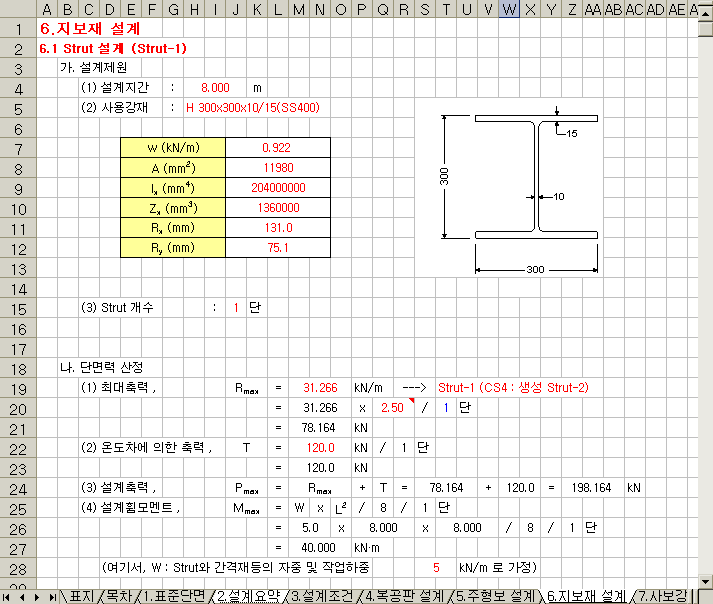Click next sheet navigation arrow
The image size is (713, 604).
click(37, 596)
